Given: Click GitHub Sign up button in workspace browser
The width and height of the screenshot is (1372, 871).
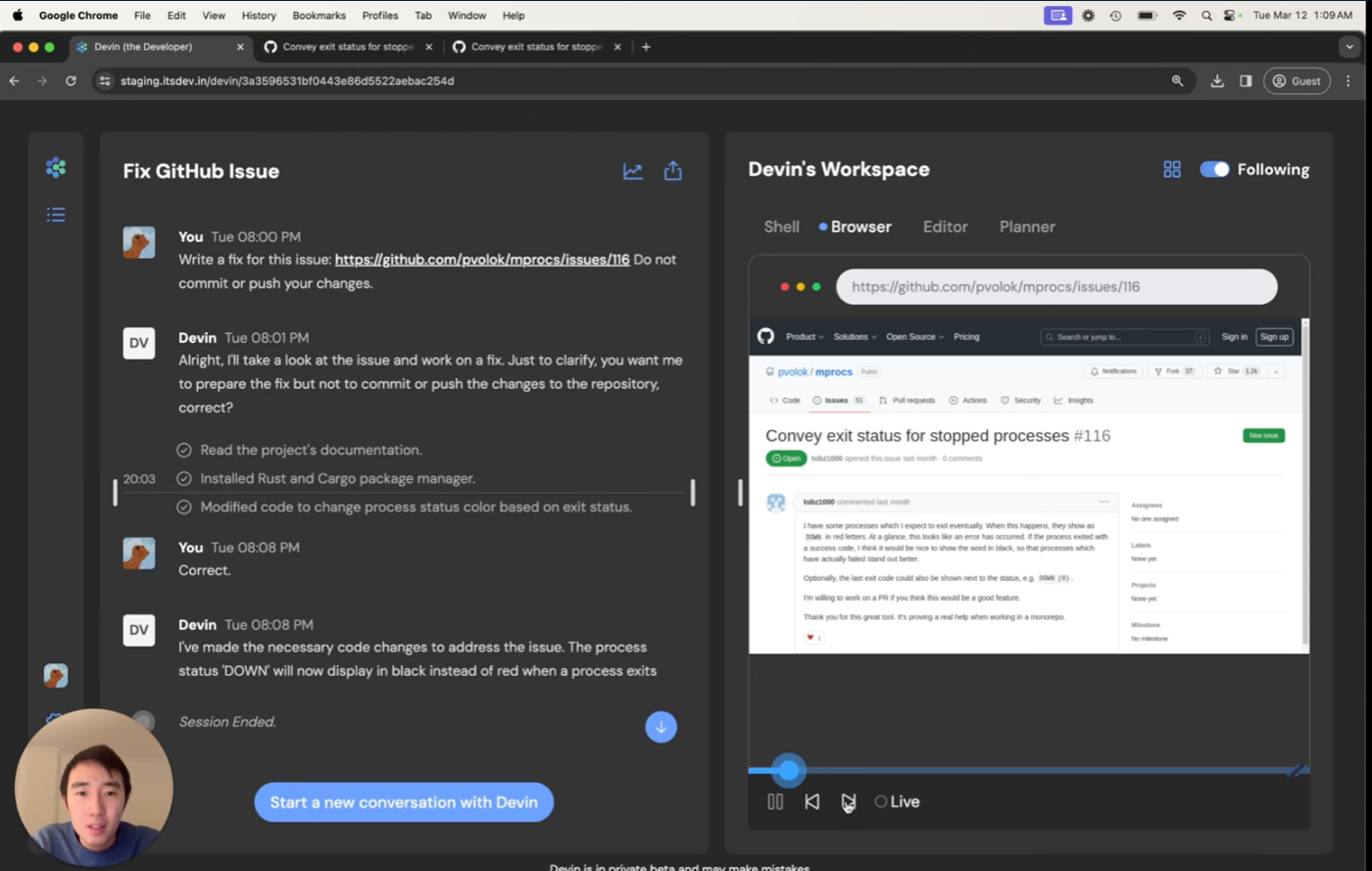Looking at the screenshot, I should coord(1274,337).
